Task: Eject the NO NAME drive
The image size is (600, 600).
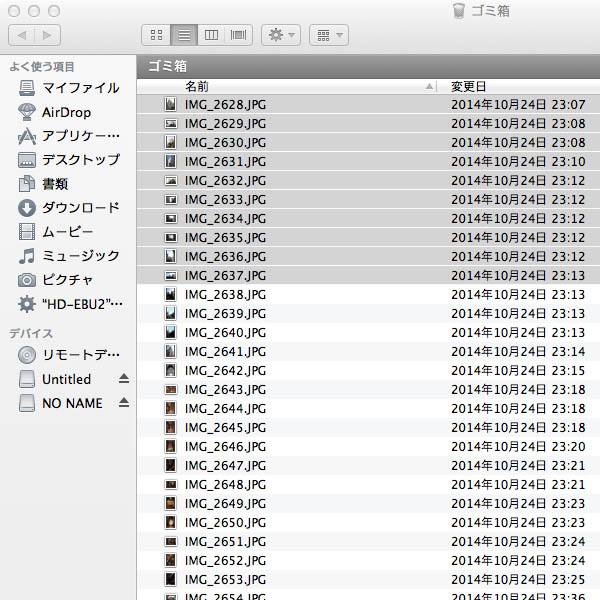Action: (x=124, y=403)
